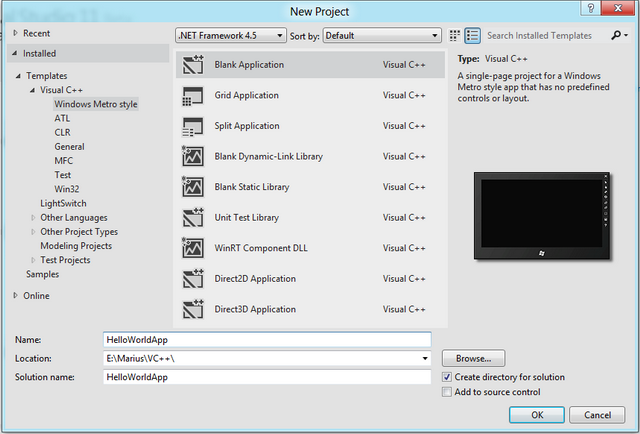Switch to small icons view

coord(454,36)
